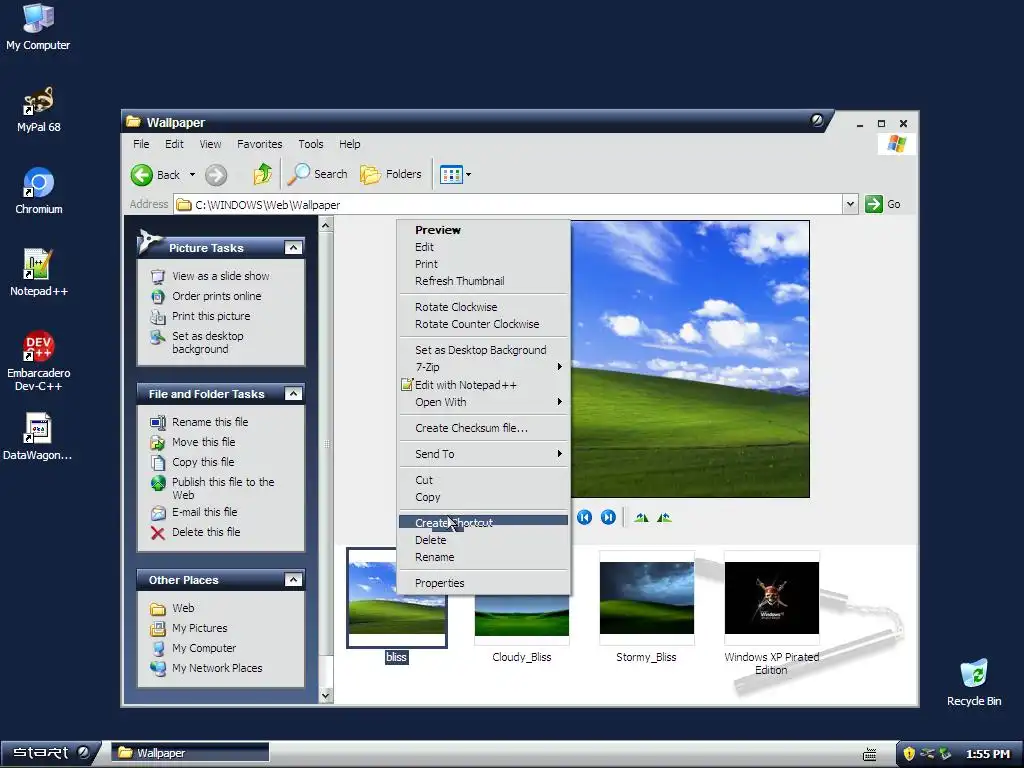Launch Notepad++ desktop shortcut
The width and height of the screenshot is (1024, 768).
[x=38, y=272]
